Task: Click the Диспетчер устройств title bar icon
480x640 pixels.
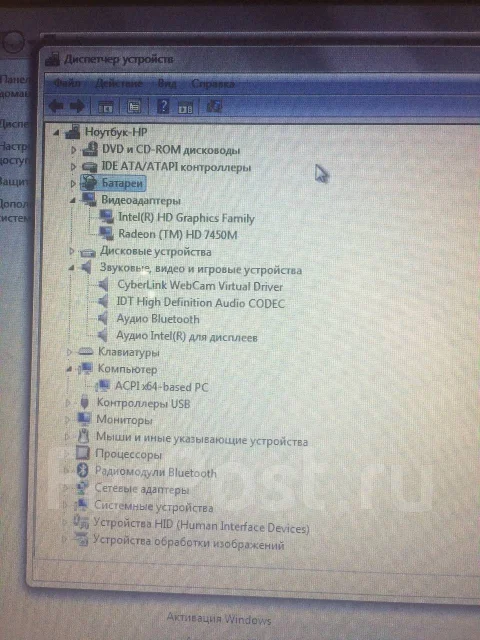Action: pos(53,59)
